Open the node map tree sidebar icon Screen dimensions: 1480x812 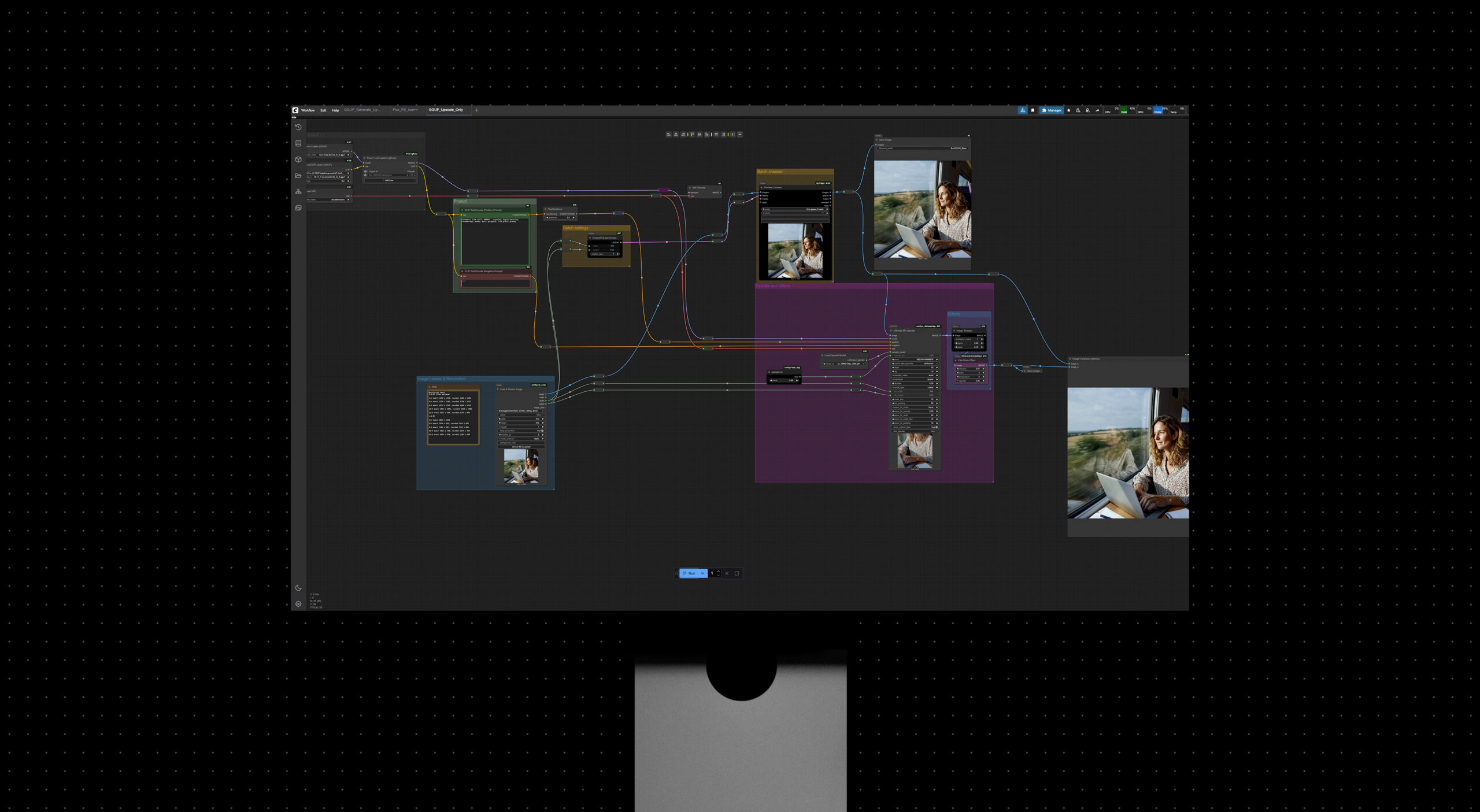point(298,192)
